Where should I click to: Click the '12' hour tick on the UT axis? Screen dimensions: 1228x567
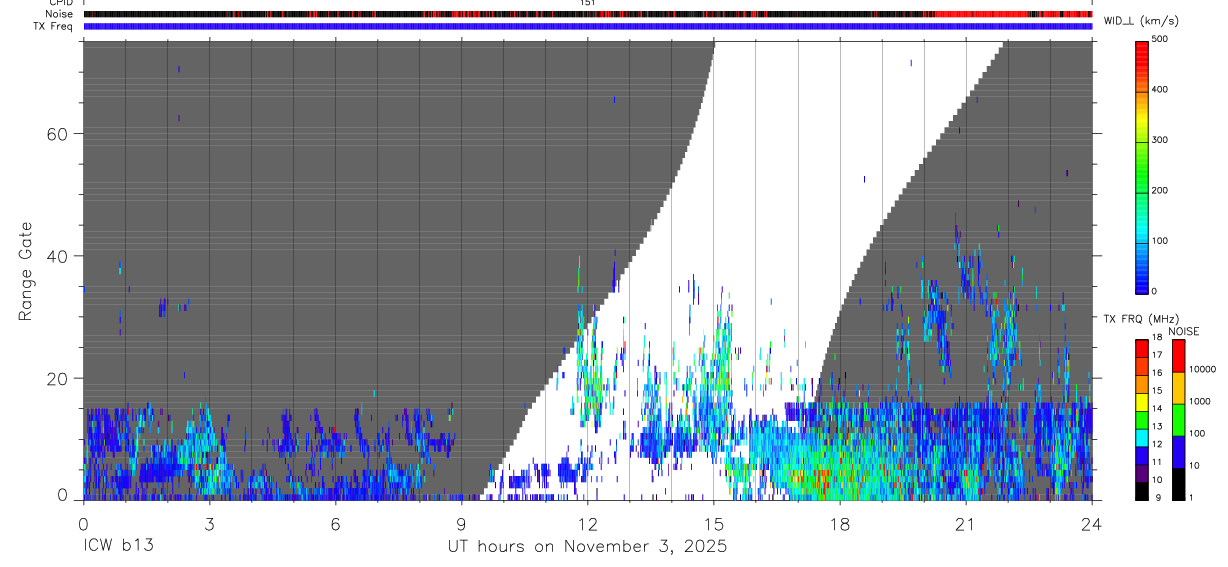(x=587, y=524)
